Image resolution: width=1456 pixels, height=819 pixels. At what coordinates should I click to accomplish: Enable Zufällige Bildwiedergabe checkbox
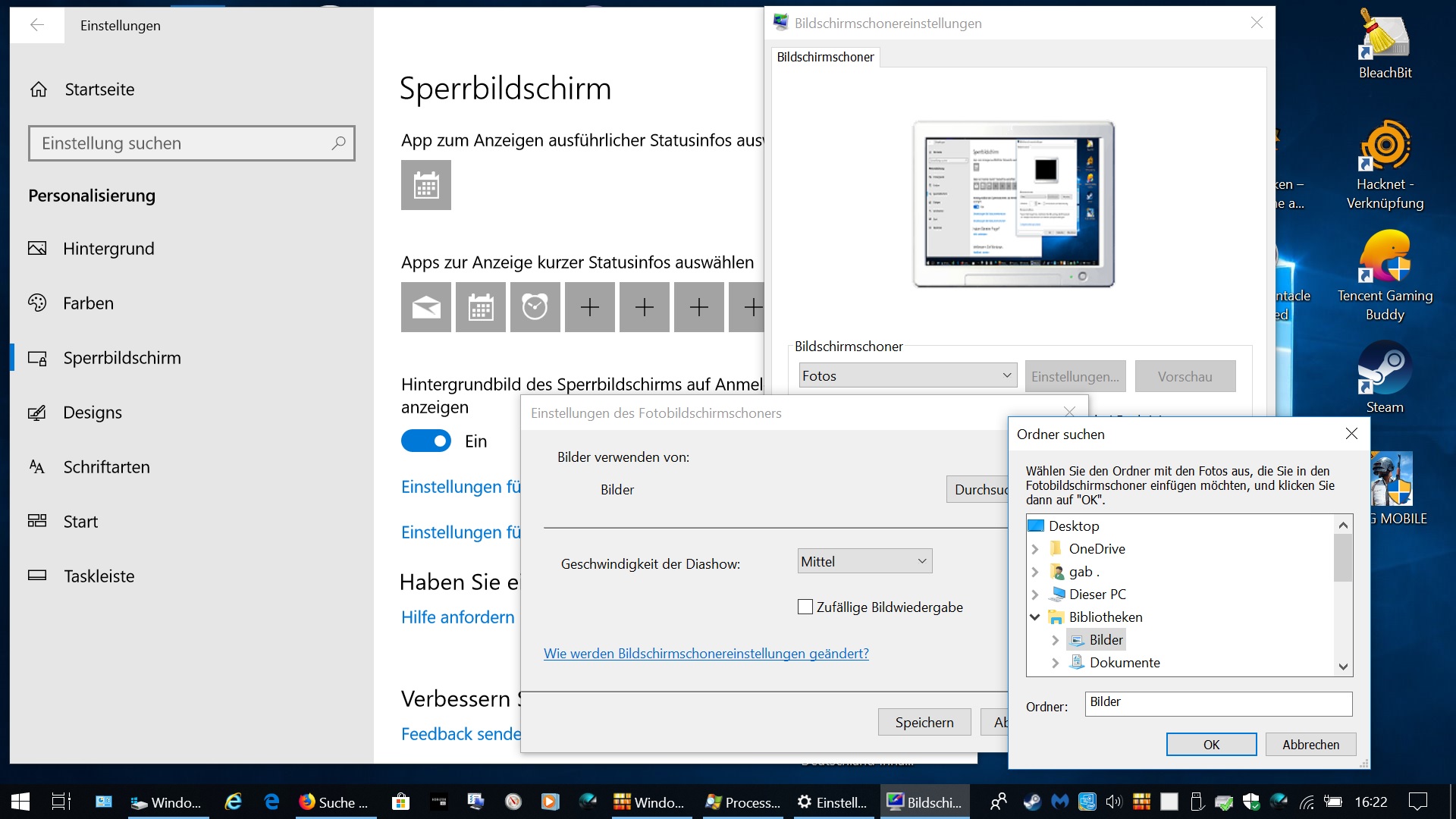(x=805, y=607)
